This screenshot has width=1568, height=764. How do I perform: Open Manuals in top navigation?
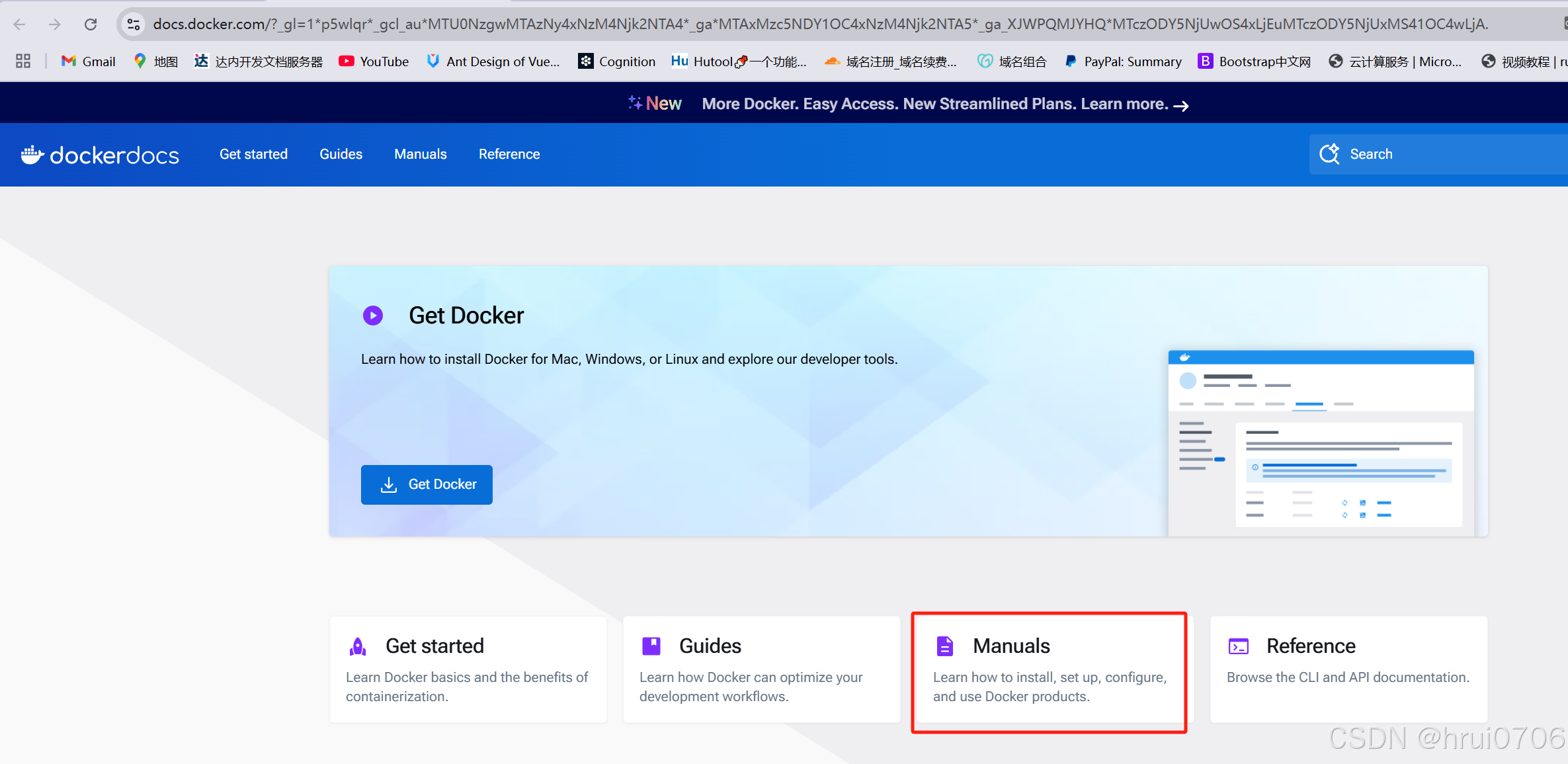click(421, 154)
